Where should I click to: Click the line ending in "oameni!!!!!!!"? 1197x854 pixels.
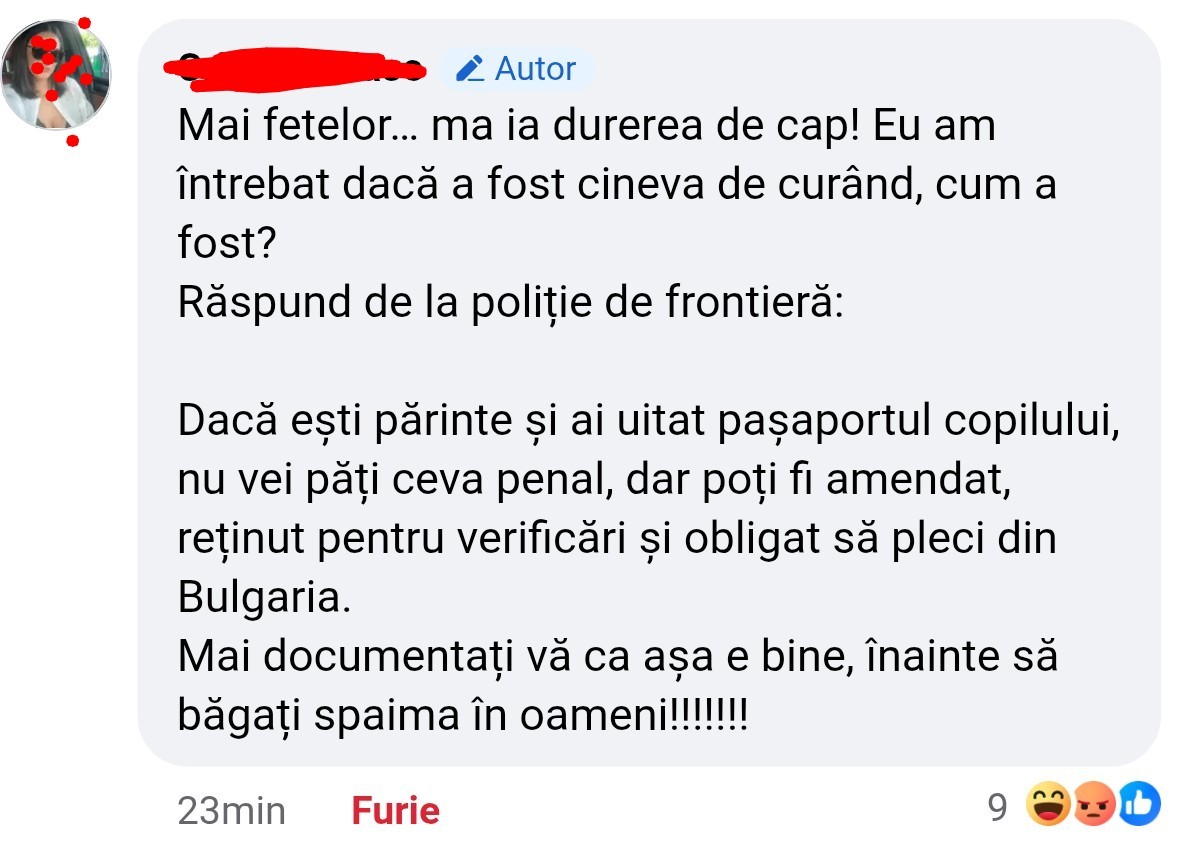pos(463,715)
